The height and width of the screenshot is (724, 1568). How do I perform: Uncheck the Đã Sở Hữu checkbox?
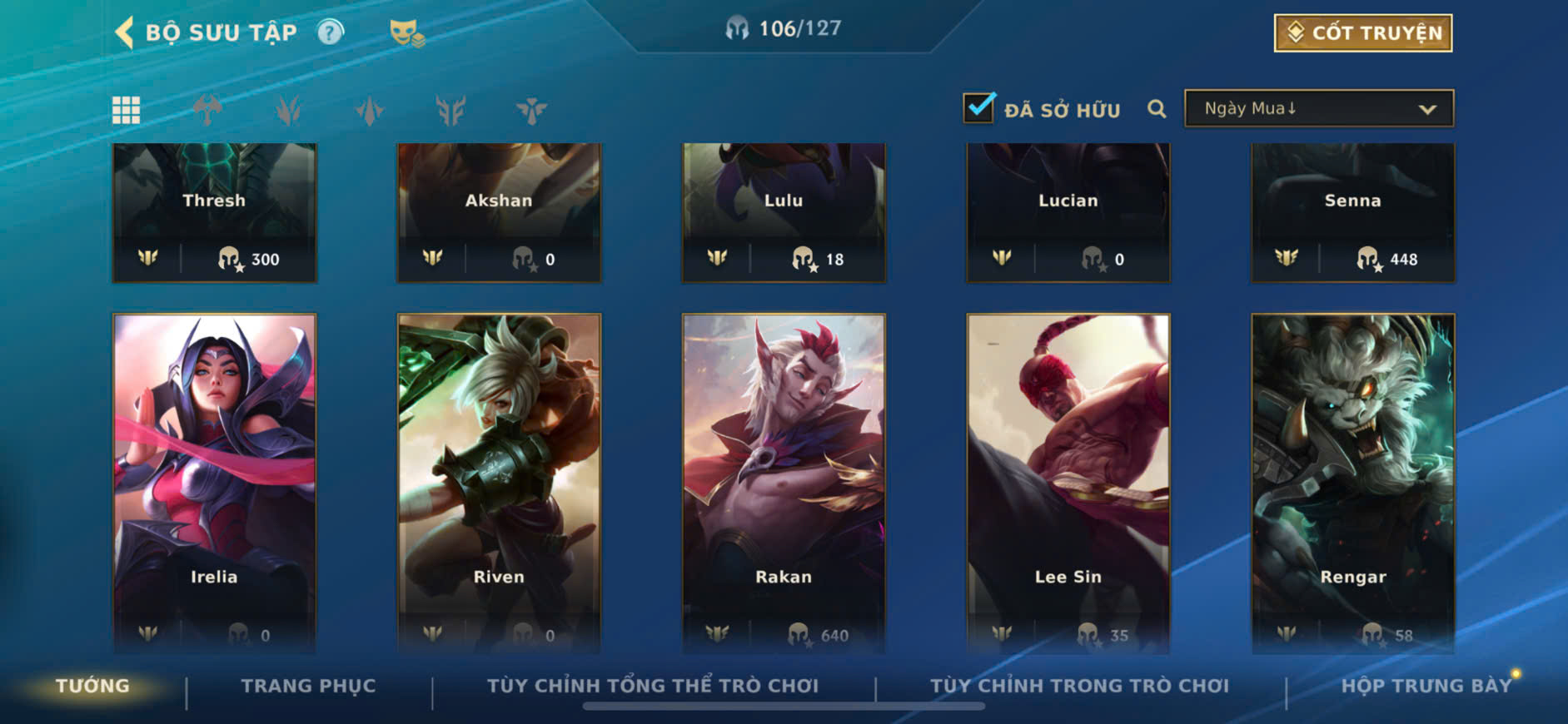pos(978,107)
